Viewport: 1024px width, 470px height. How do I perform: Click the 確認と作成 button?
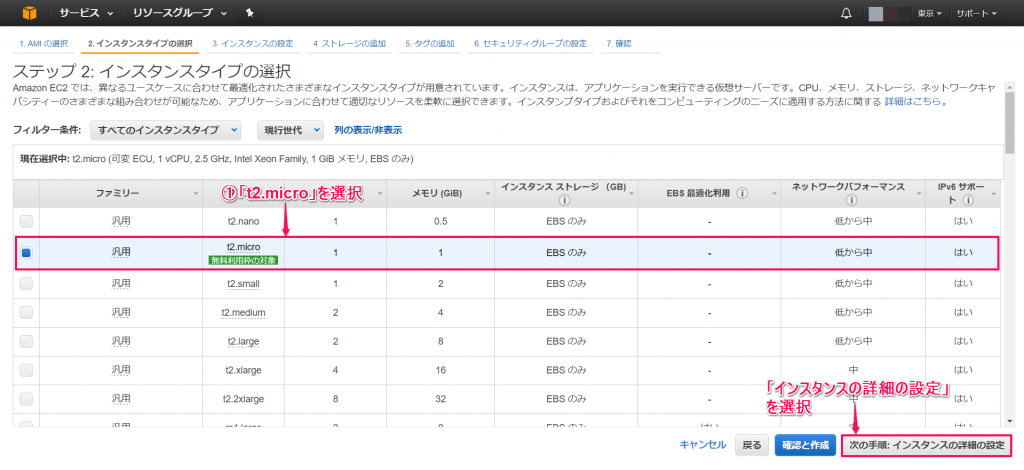coord(805,445)
